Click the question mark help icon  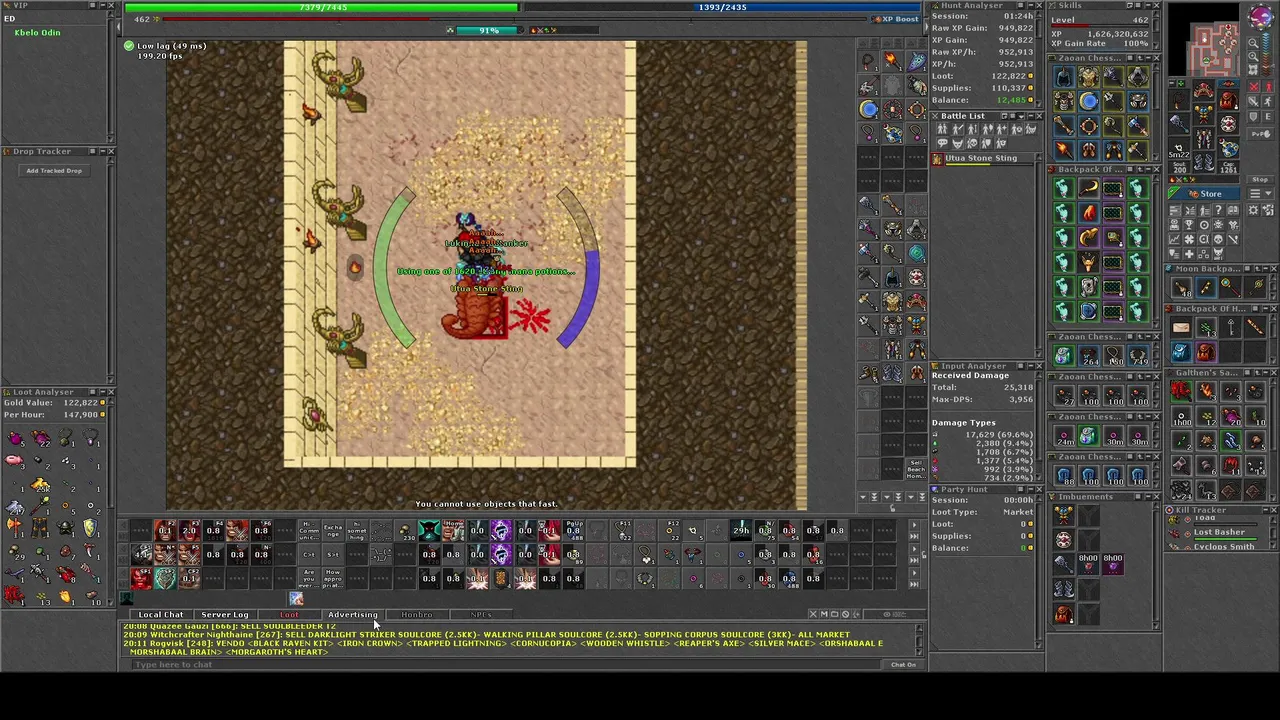[1219, 209]
